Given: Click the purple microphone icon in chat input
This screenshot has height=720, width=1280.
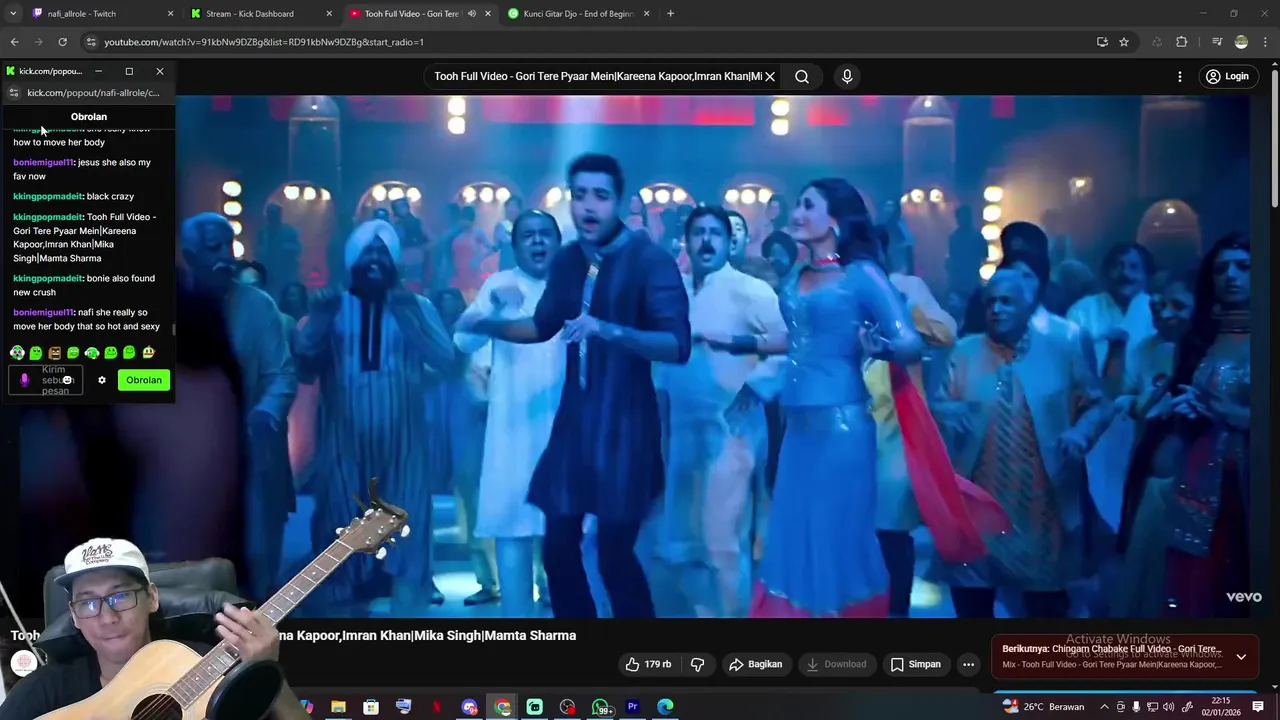Looking at the screenshot, I should click(25, 380).
